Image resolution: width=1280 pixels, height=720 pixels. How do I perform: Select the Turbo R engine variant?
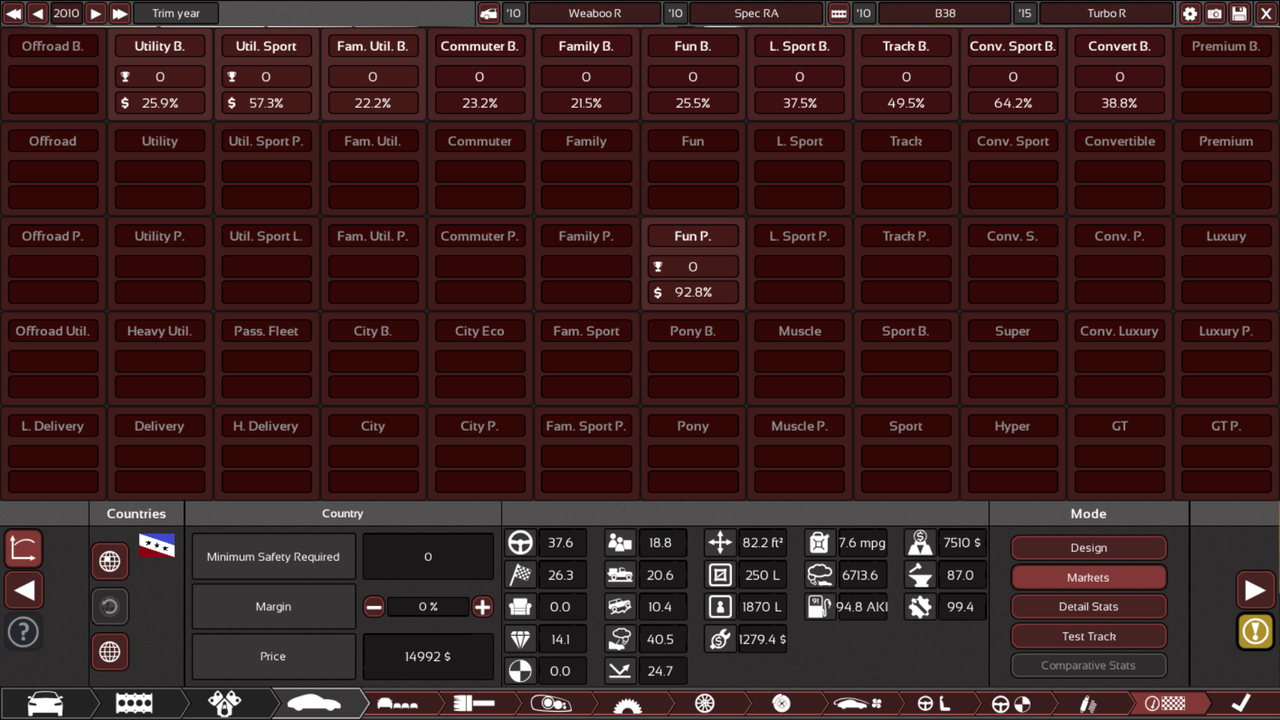click(1106, 14)
